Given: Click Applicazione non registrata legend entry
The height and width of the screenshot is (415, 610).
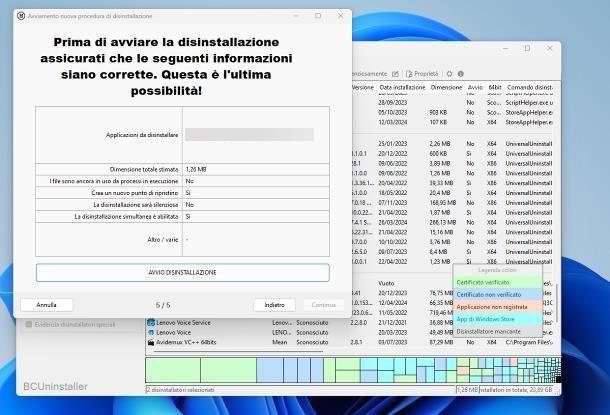Looking at the screenshot, I should pos(498,306).
